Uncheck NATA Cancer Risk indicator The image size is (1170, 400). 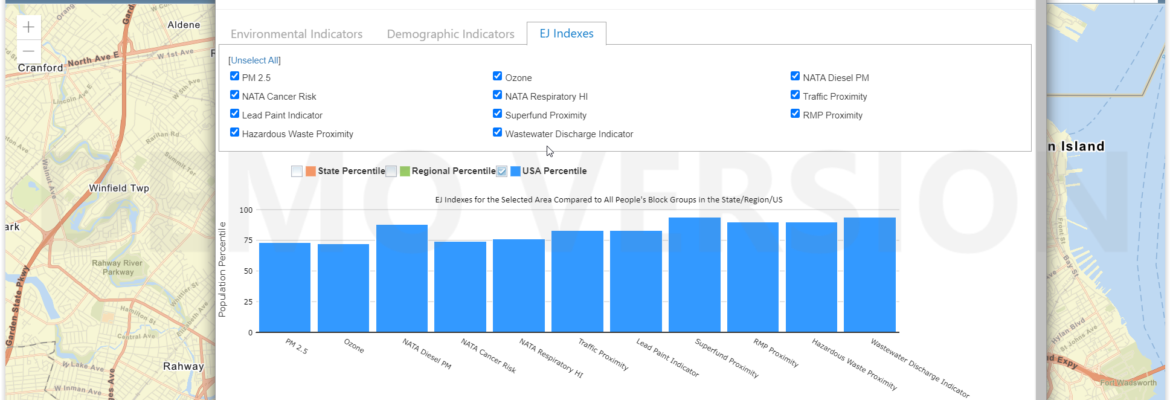(235, 95)
